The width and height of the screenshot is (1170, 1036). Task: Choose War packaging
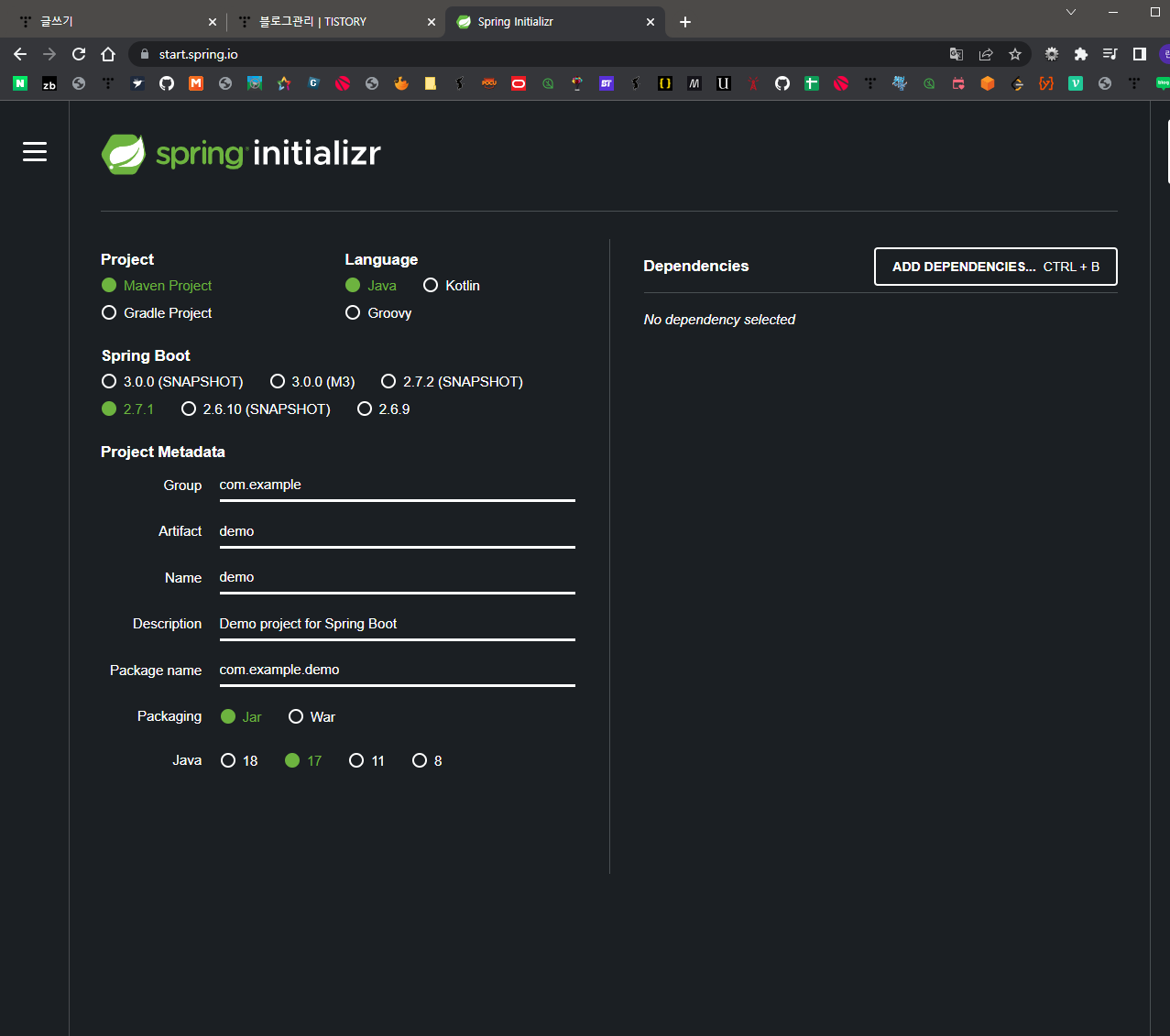(x=296, y=717)
